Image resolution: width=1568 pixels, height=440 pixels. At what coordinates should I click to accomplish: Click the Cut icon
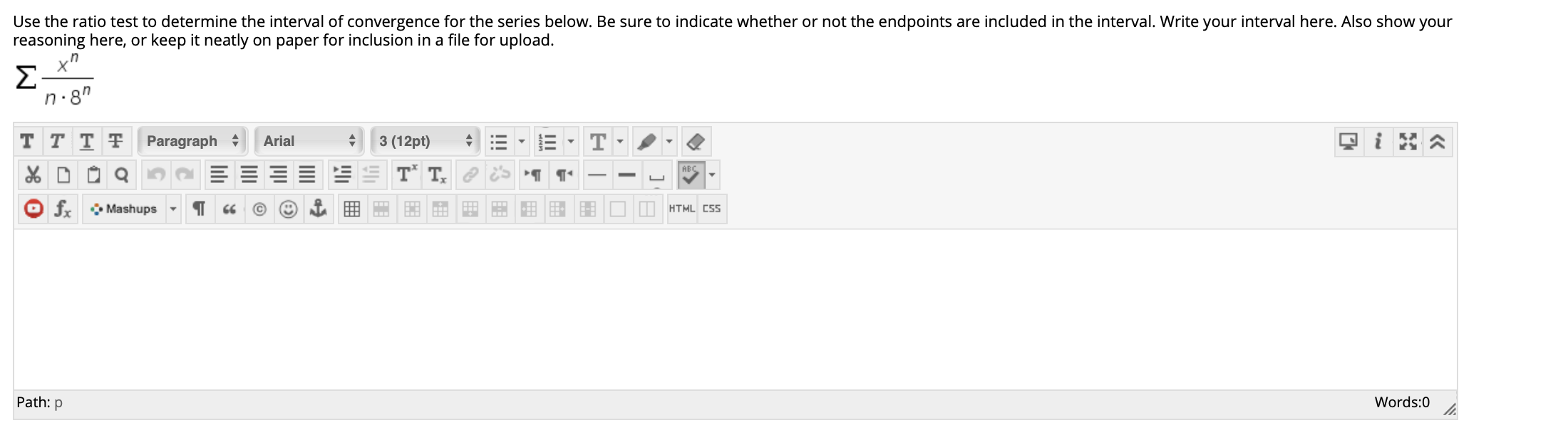click(31, 174)
